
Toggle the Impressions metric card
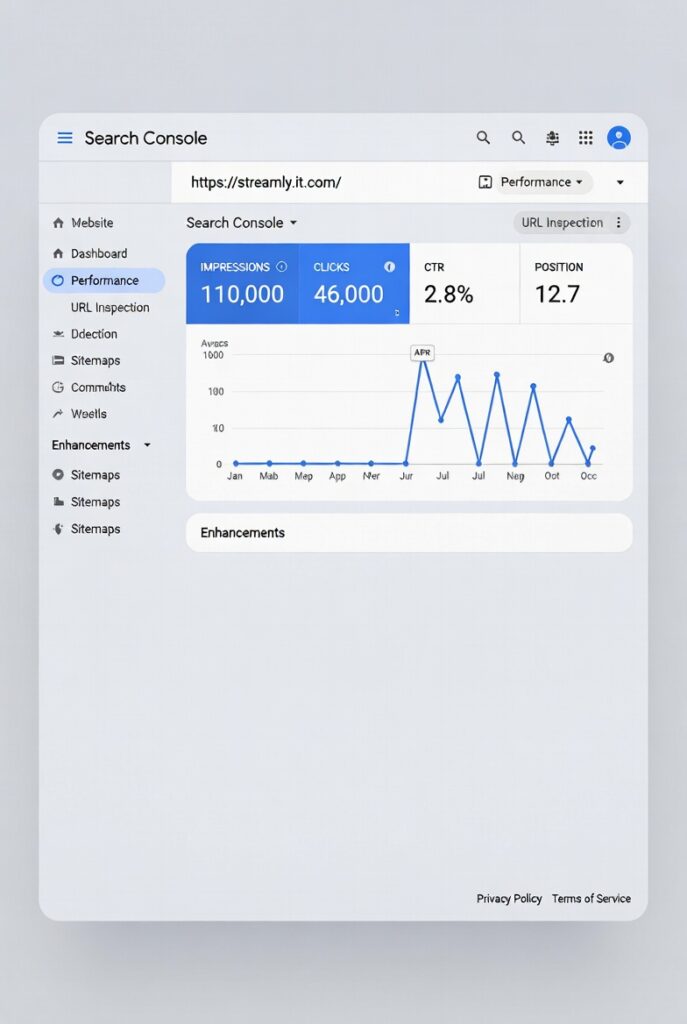(242, 284)
